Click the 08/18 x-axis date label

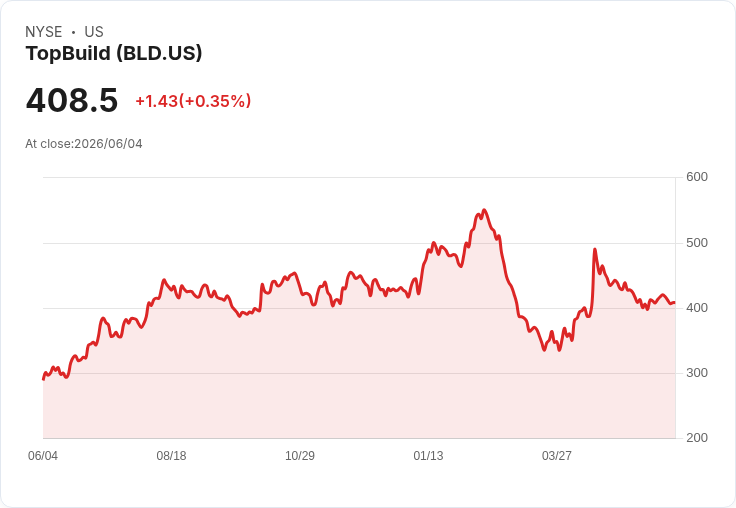coord(171,455)
